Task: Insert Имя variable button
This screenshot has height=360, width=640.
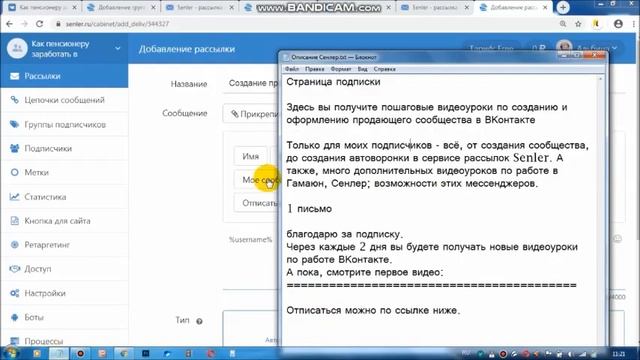Action: (x=250, y=156)
